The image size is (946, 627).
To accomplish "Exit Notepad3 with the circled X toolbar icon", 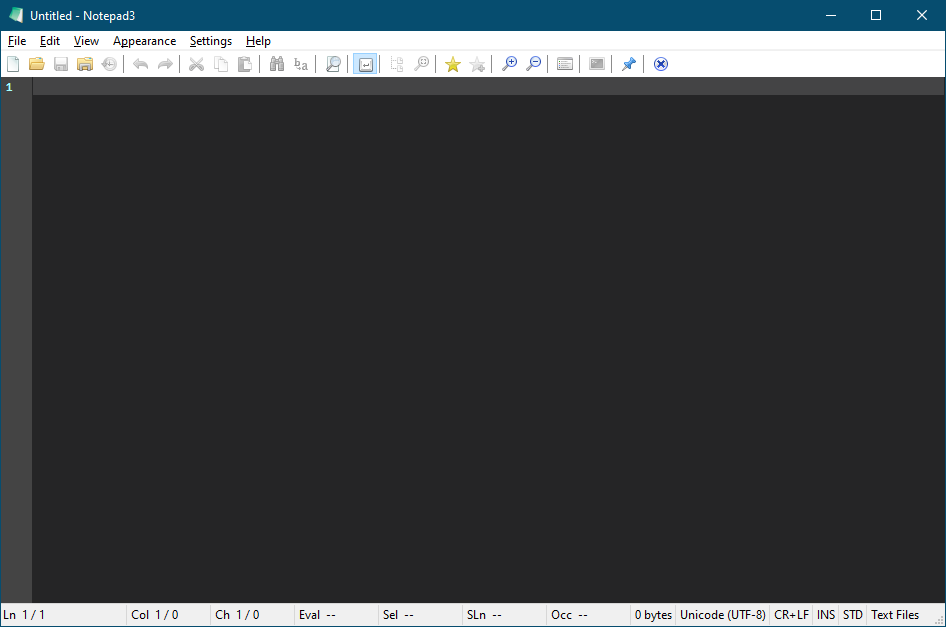I will click(660, 63).
